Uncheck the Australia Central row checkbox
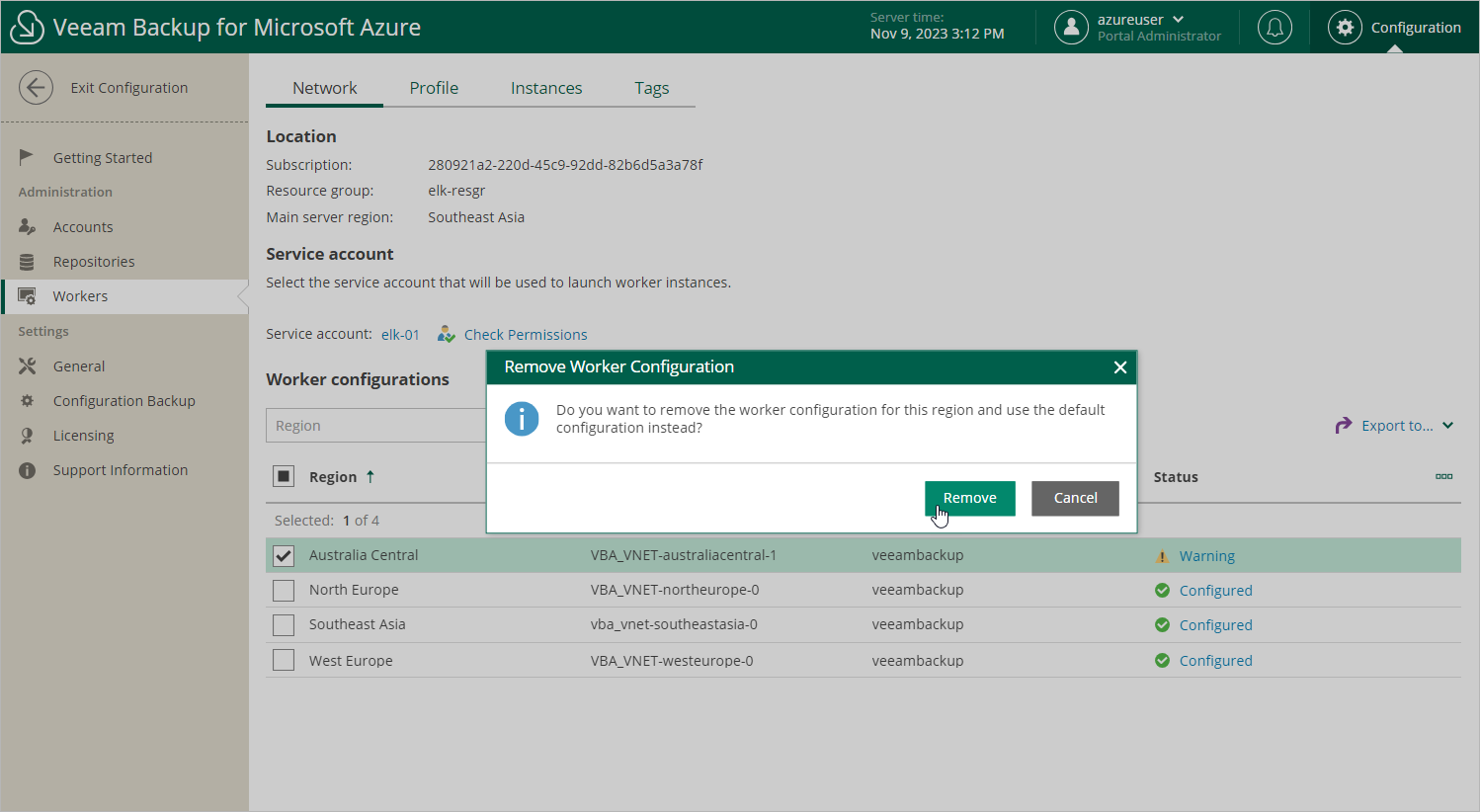Image resolution: width=1480 pixels, height=812 pixels. [x=284, y=555]
